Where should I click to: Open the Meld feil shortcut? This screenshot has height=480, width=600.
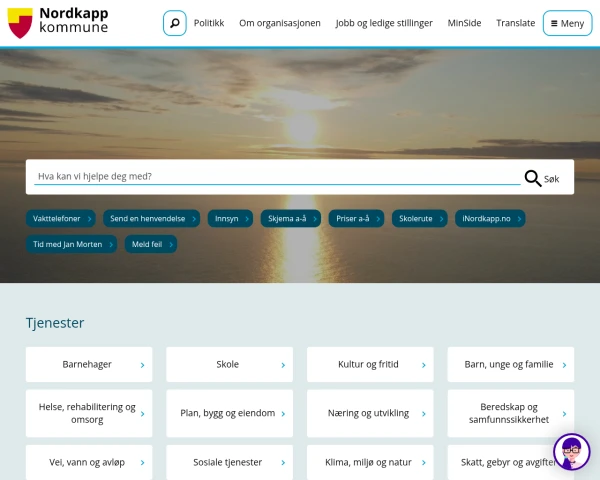coord(151,244)
